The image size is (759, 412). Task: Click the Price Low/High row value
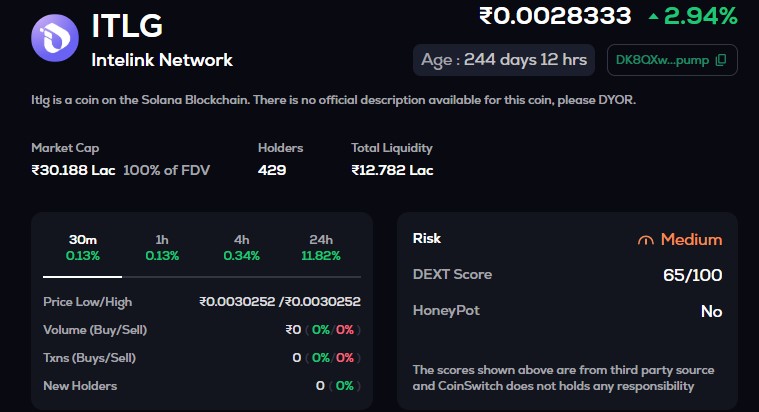click(280, 301)
